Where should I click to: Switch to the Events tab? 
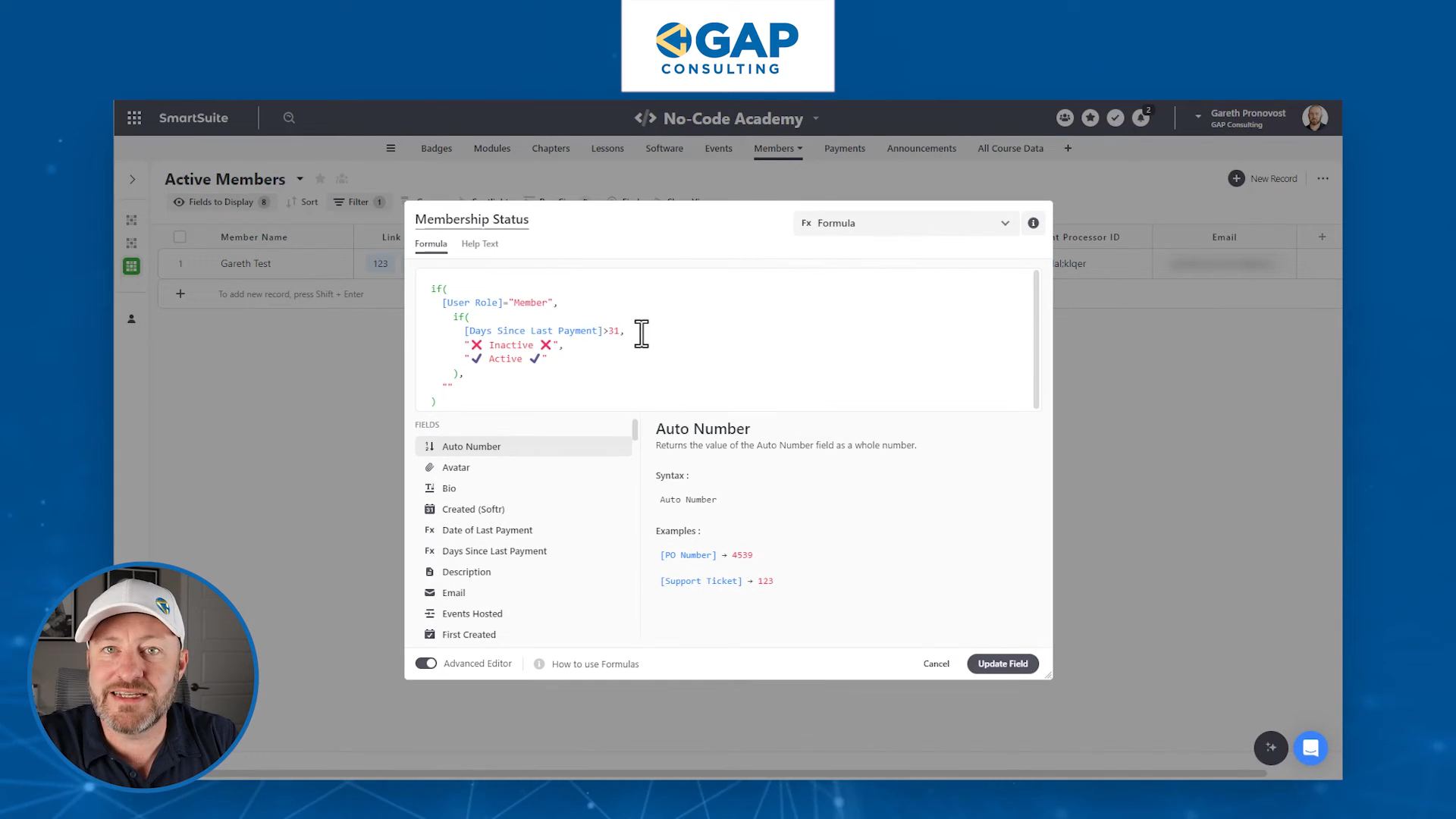[718, 148]
